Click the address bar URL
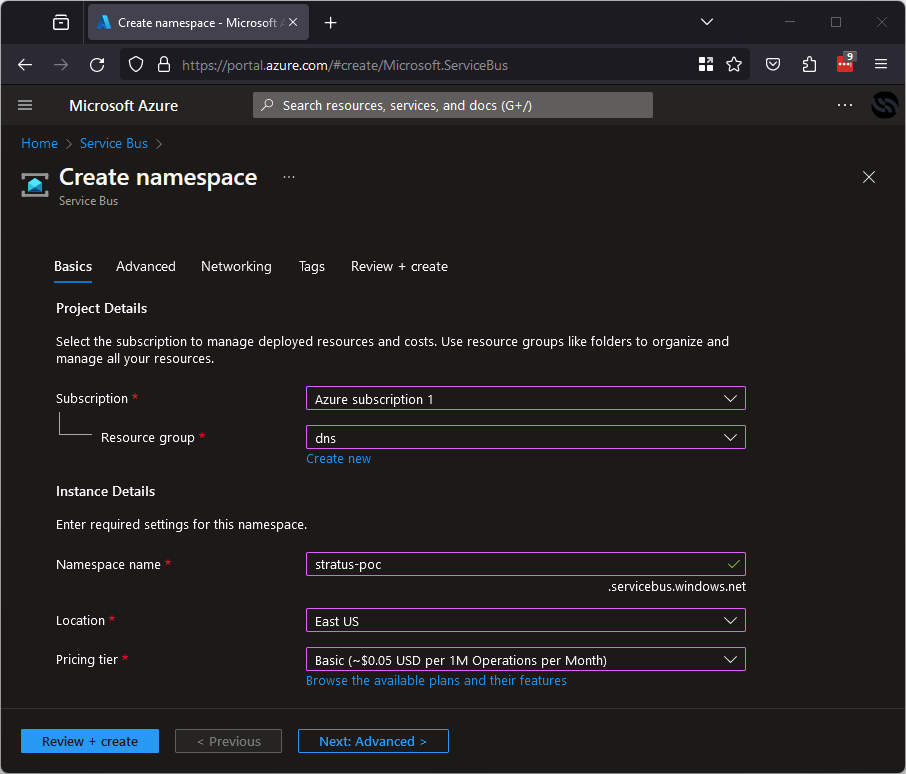The image size is (906, 774). pyautogui.click(x=345, y=65)
